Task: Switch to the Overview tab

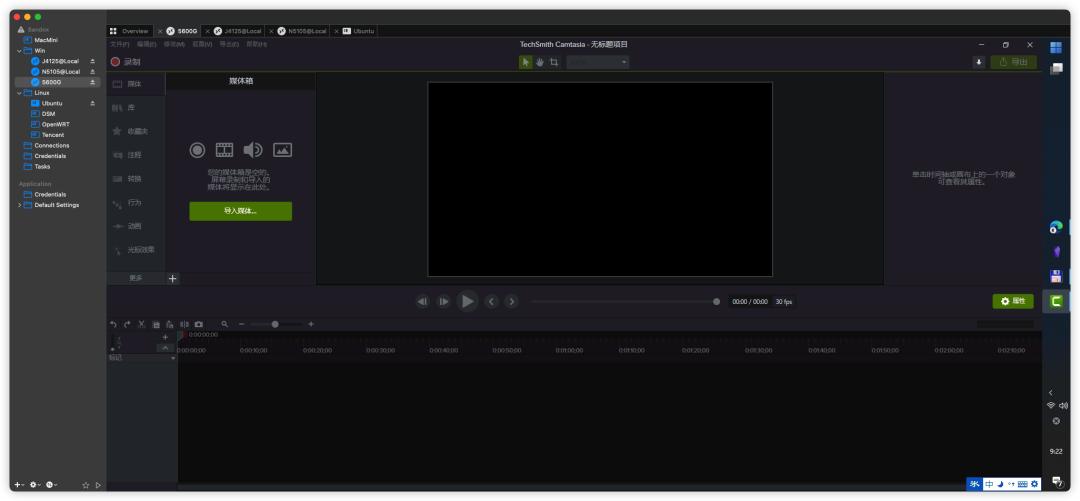Action: click(130, 31)
